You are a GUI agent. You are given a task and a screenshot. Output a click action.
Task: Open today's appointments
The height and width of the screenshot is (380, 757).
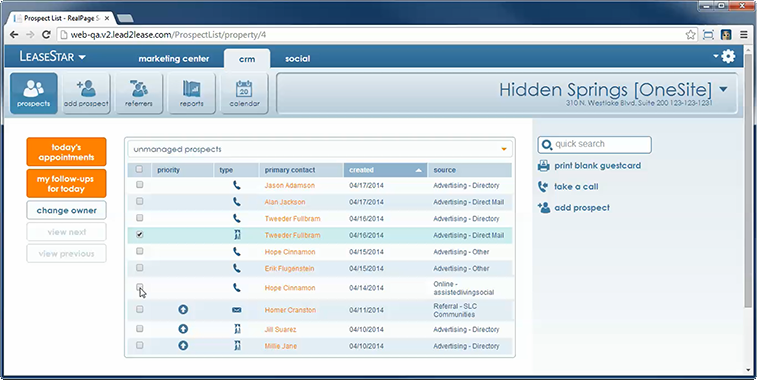[67, 152]
